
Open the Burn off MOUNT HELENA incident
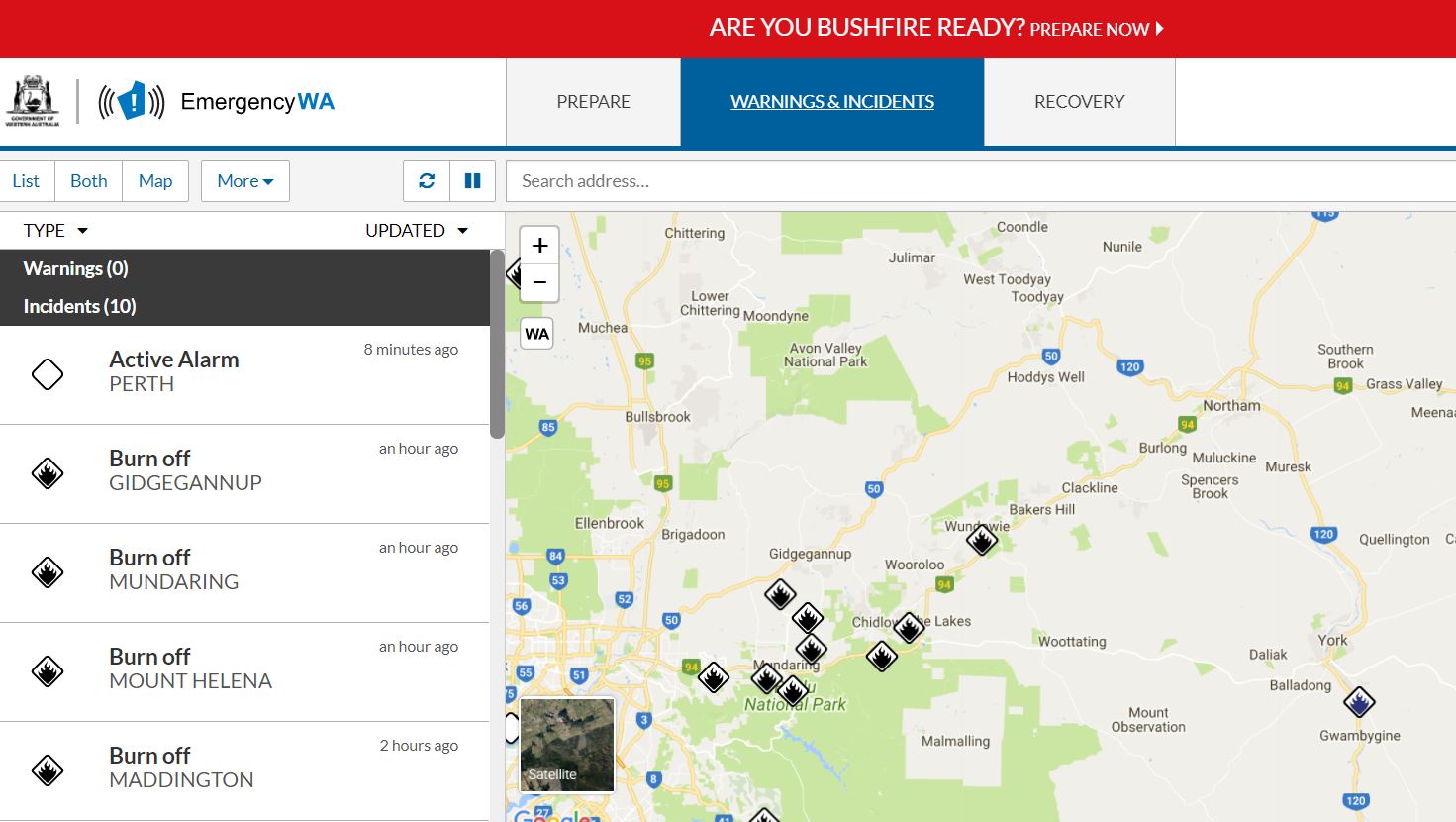(x=244, y=671)
